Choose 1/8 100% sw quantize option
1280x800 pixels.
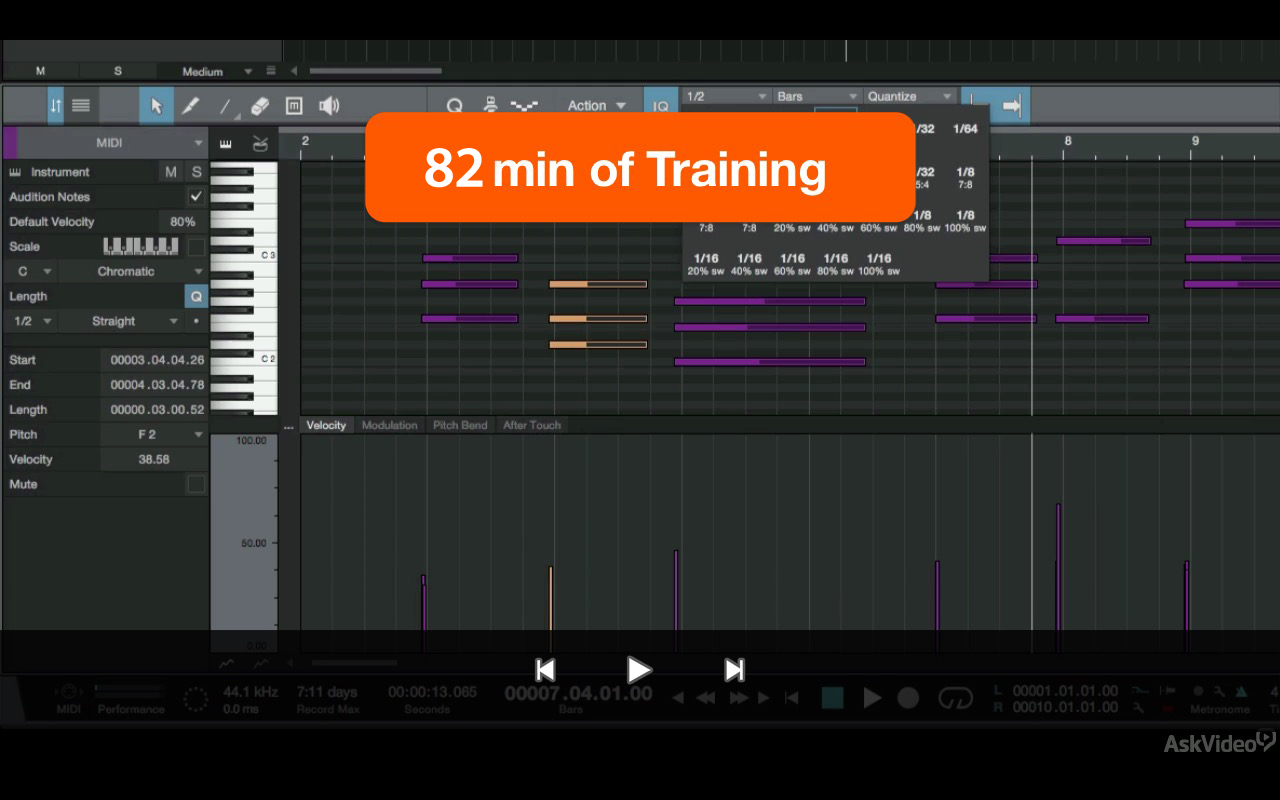[965, 221]
